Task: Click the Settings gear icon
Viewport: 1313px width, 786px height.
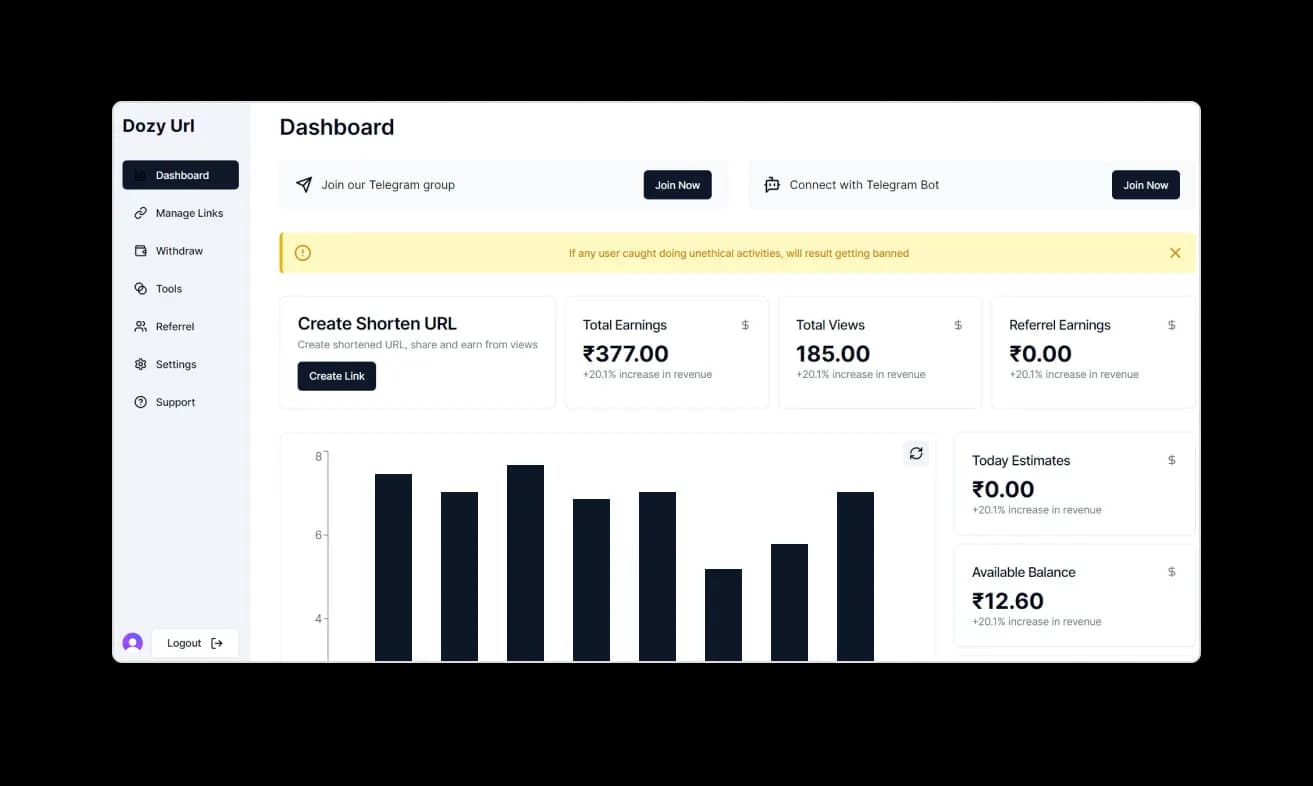Action: click(x=141, y=365)
